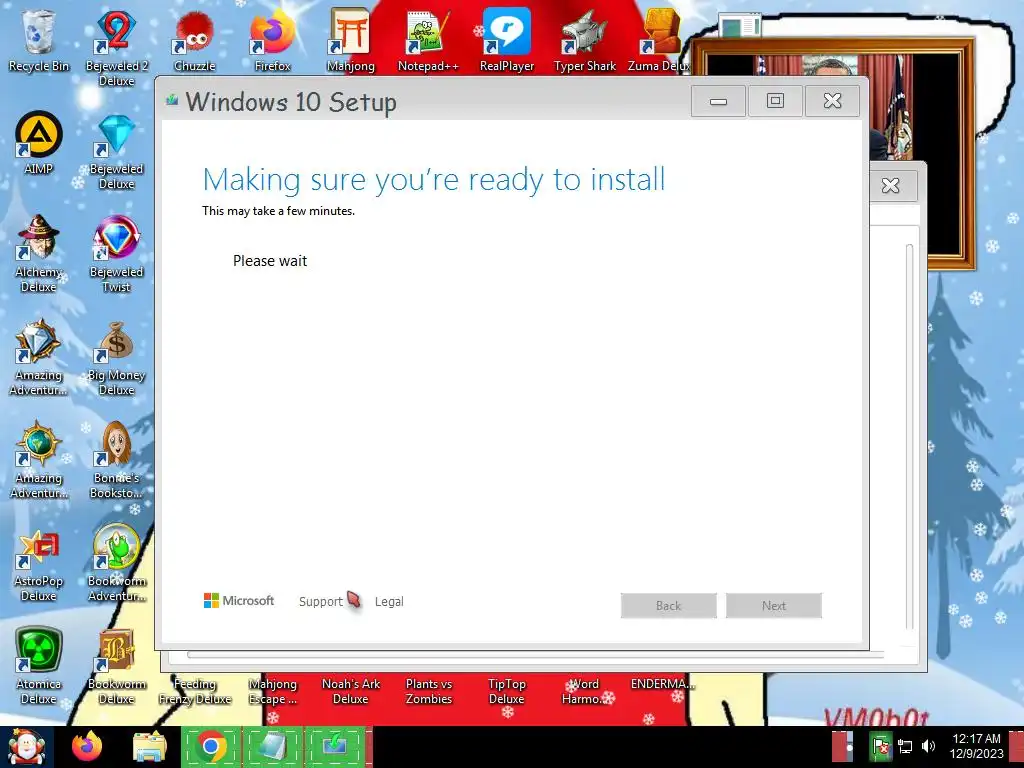
Task: Select the Mahjong Escape desktop label
Action: [x=272, y=691]
